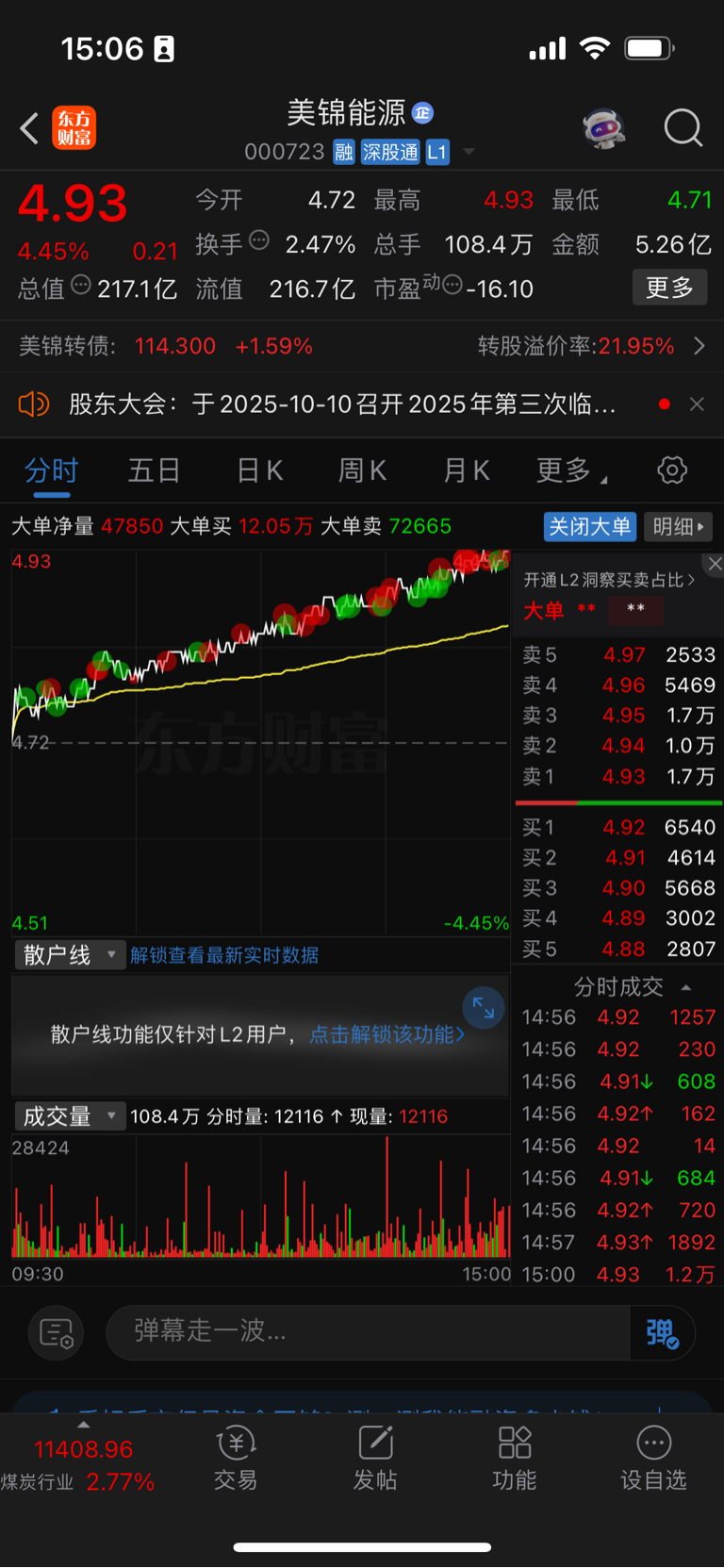Toggle 关闭大单 button
The image size is (724, 1568).
[x=590, y=526]
